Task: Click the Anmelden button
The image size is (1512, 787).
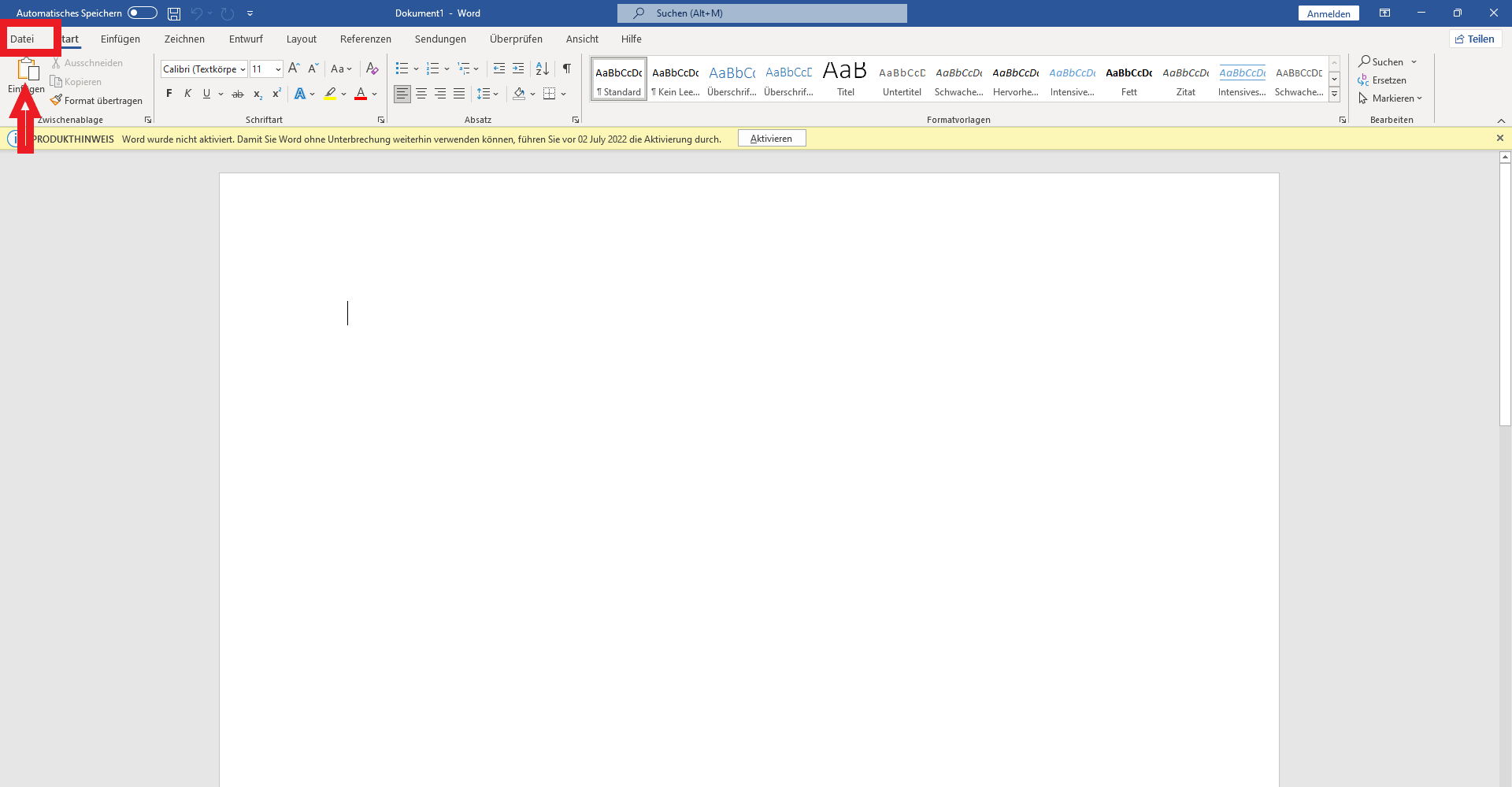Action: click(x=1329, y=13)
